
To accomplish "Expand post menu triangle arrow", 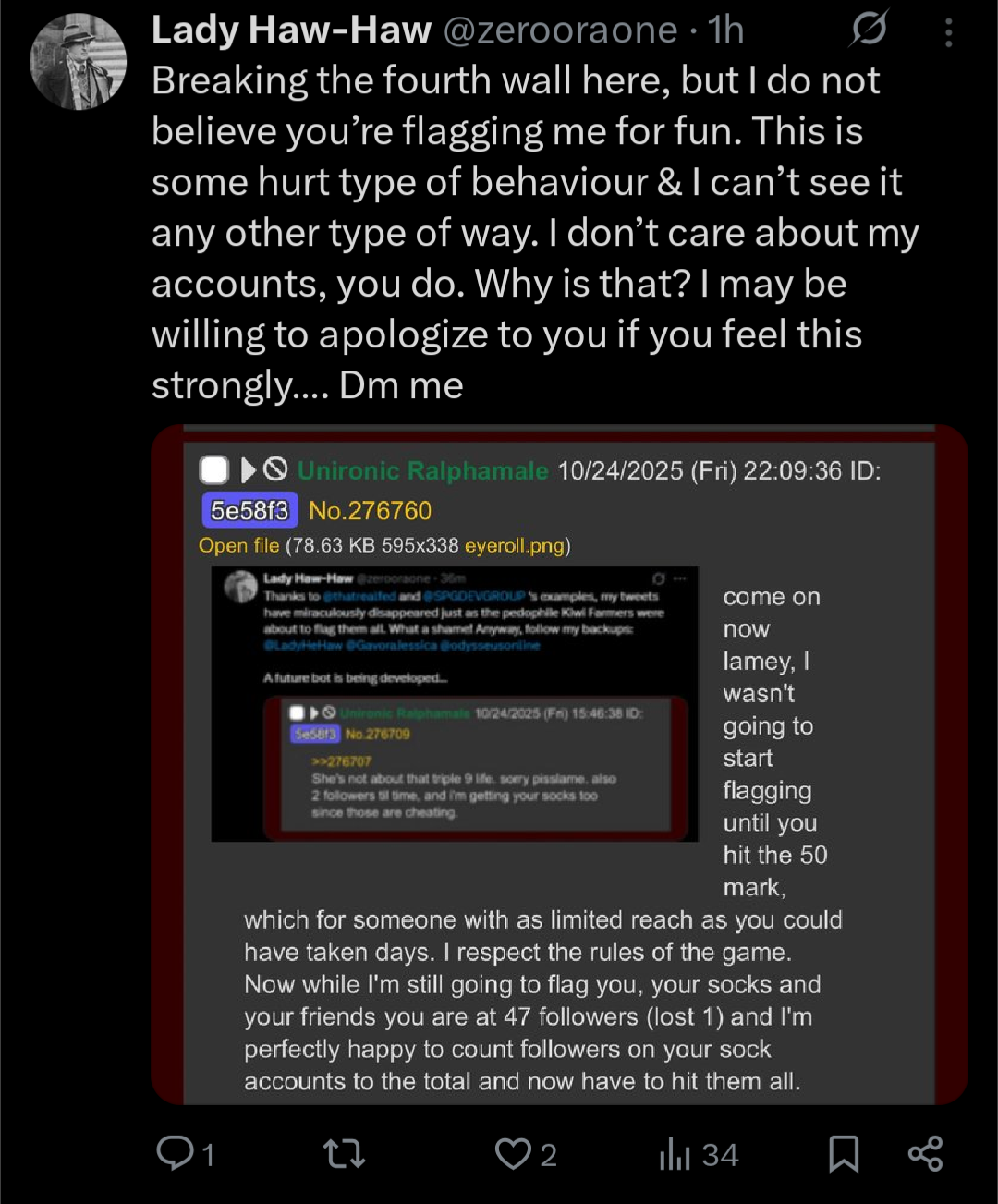I will (x=248, y=470).
